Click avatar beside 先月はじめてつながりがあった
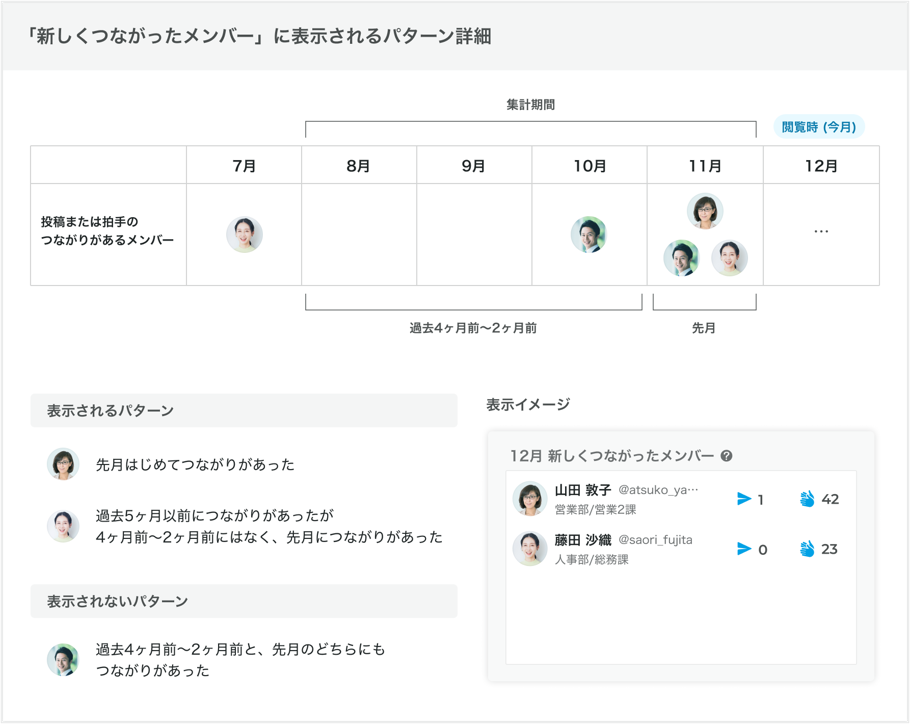The width and height of the screenshot is (910, 724). (x=63, y=464)
